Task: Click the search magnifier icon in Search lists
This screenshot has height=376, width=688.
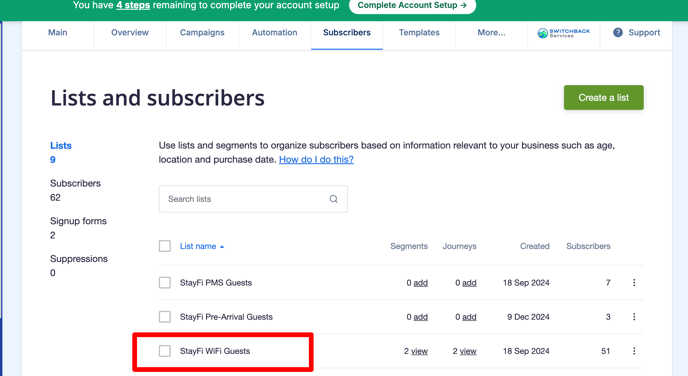Action: click(x=333, y=199)
